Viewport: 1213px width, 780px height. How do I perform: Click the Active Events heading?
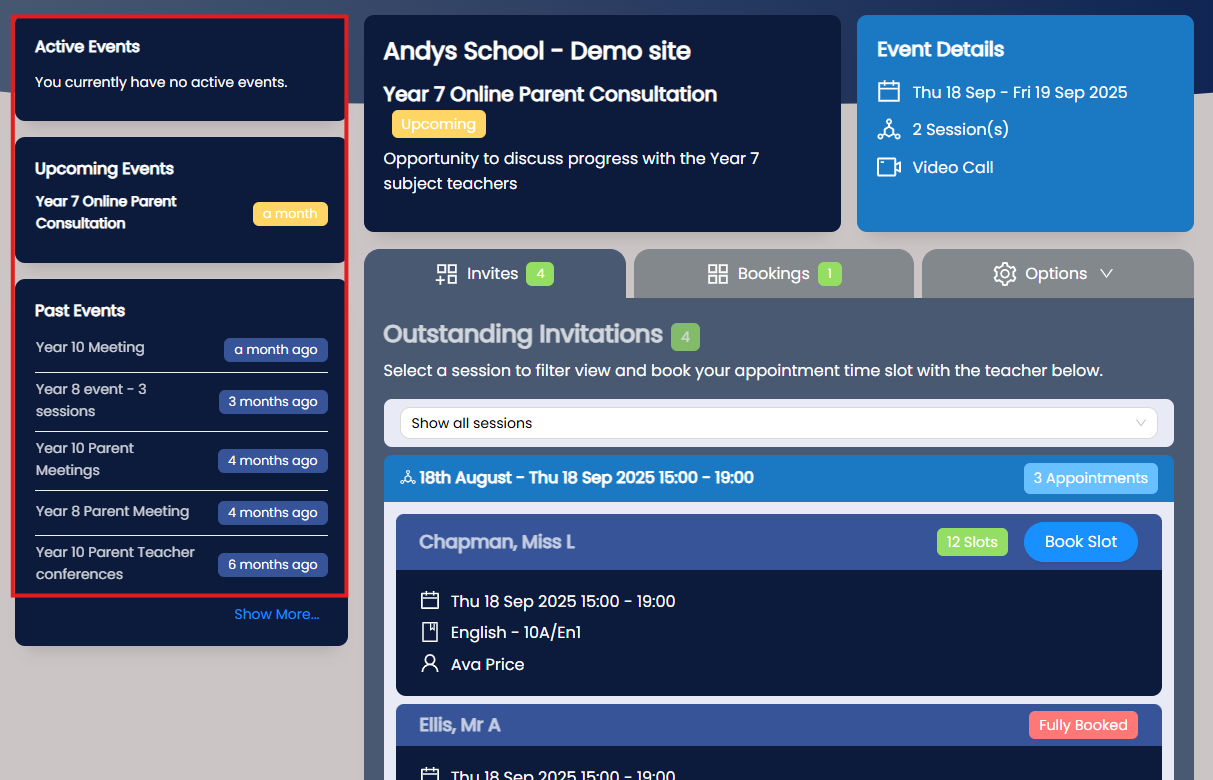(87, 47)
